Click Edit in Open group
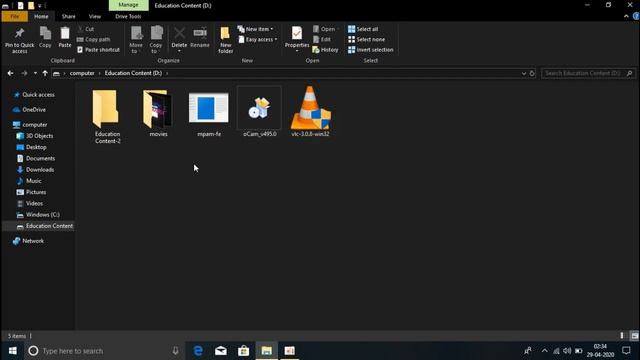The width and height of the screenshot is (640, 360). 322,40
